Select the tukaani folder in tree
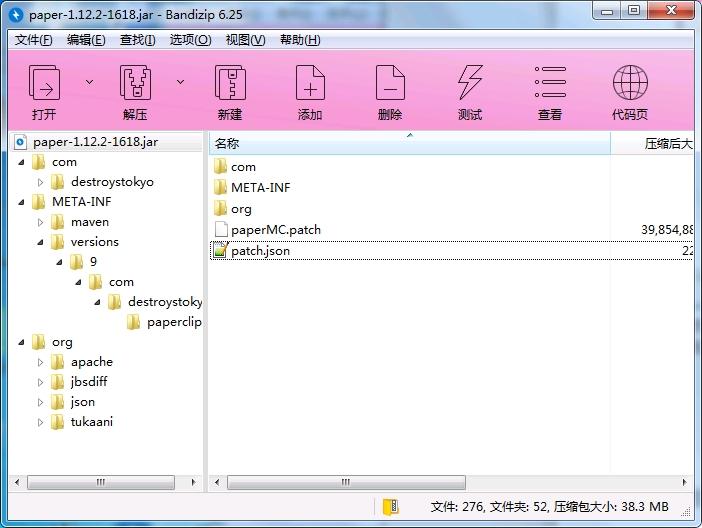 click(x=81, y=422)
